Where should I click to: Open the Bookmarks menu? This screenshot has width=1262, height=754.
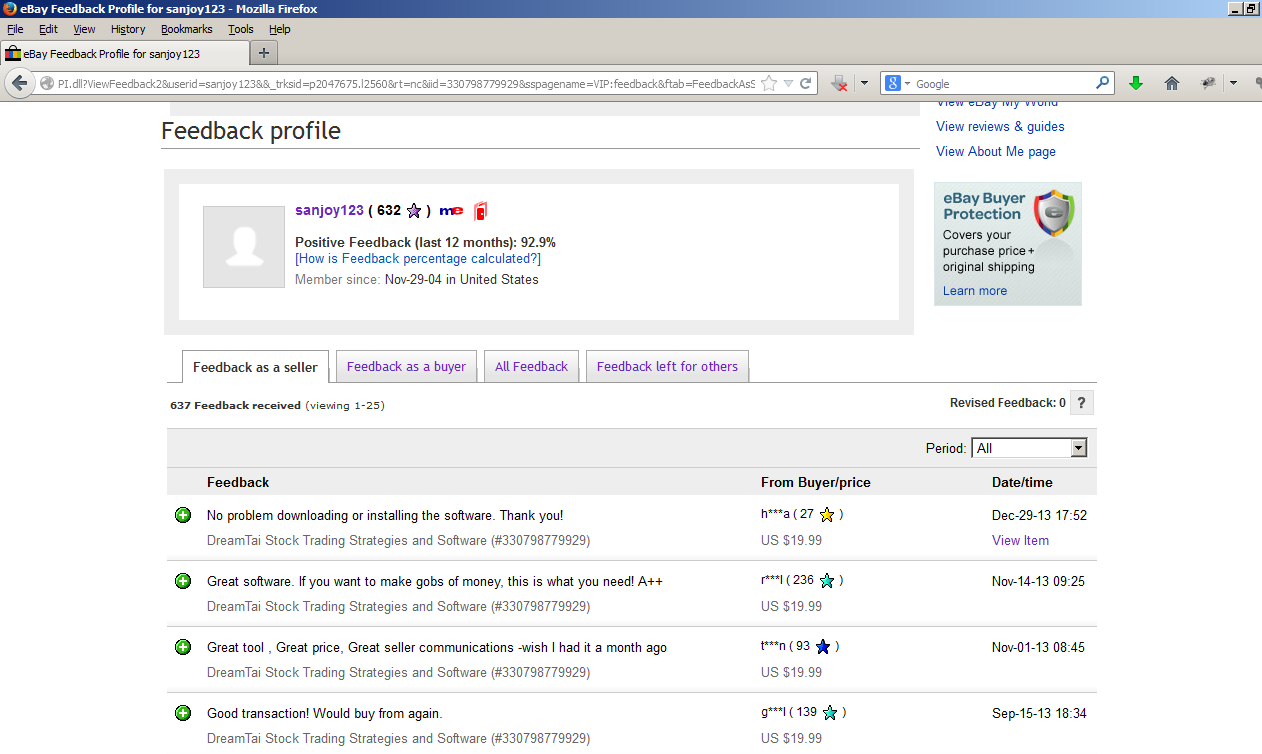pos(187,30)
